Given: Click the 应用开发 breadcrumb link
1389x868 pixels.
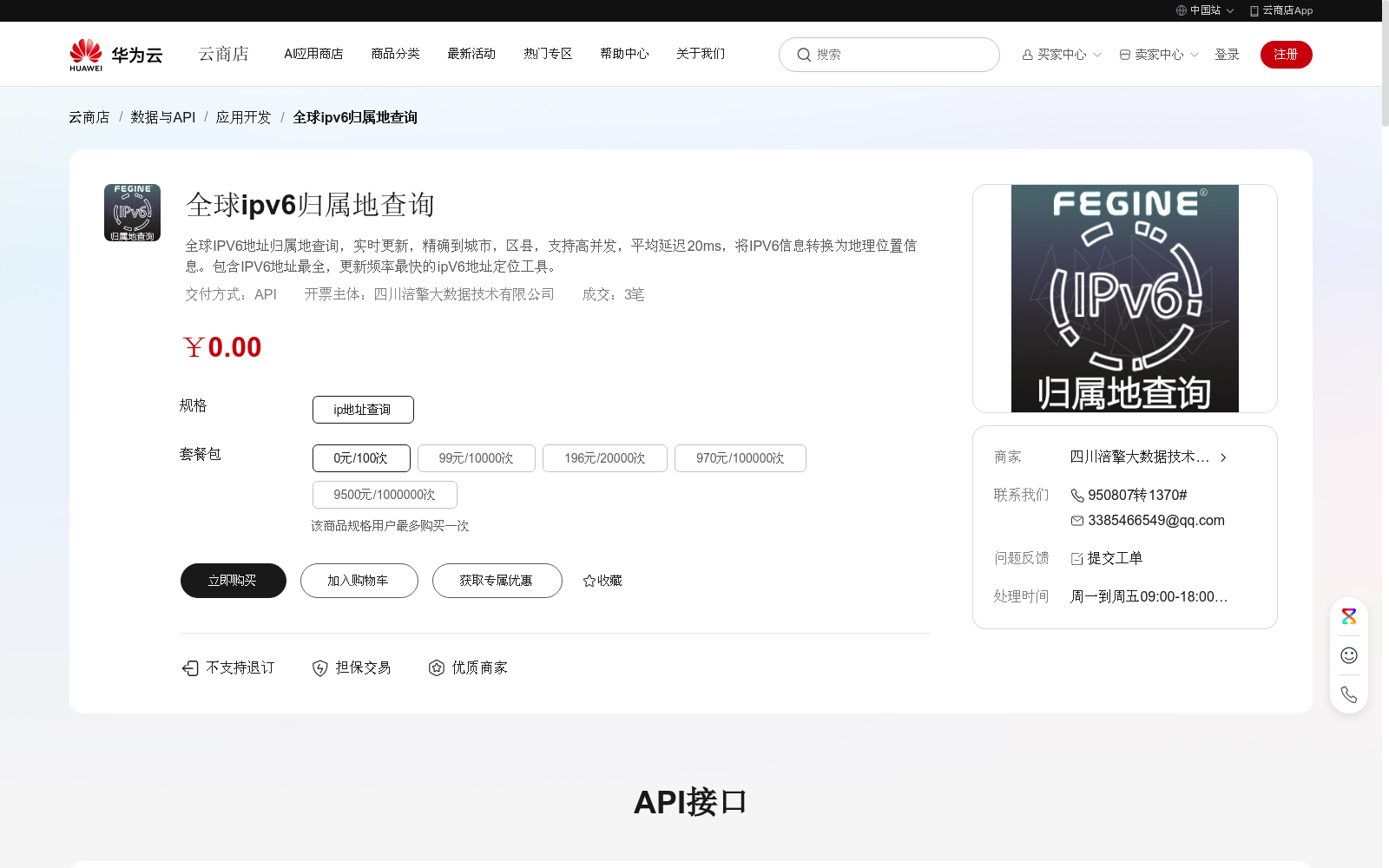Looking at the screenshot, I should [x=244, y=117].
